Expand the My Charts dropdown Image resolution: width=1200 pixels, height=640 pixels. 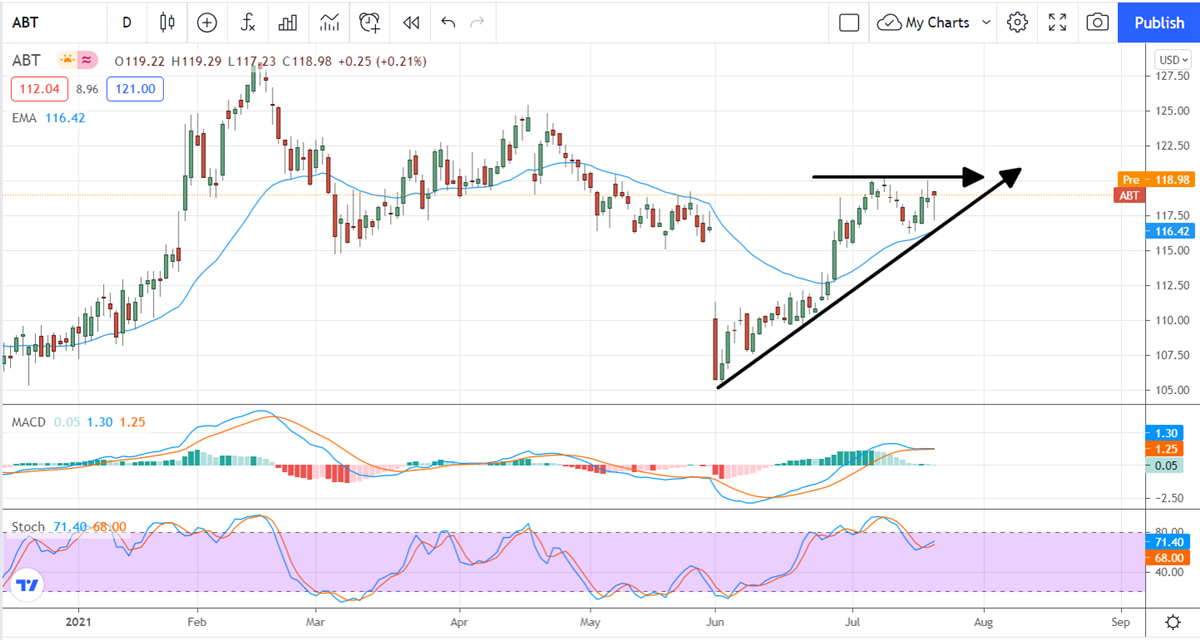935,22
